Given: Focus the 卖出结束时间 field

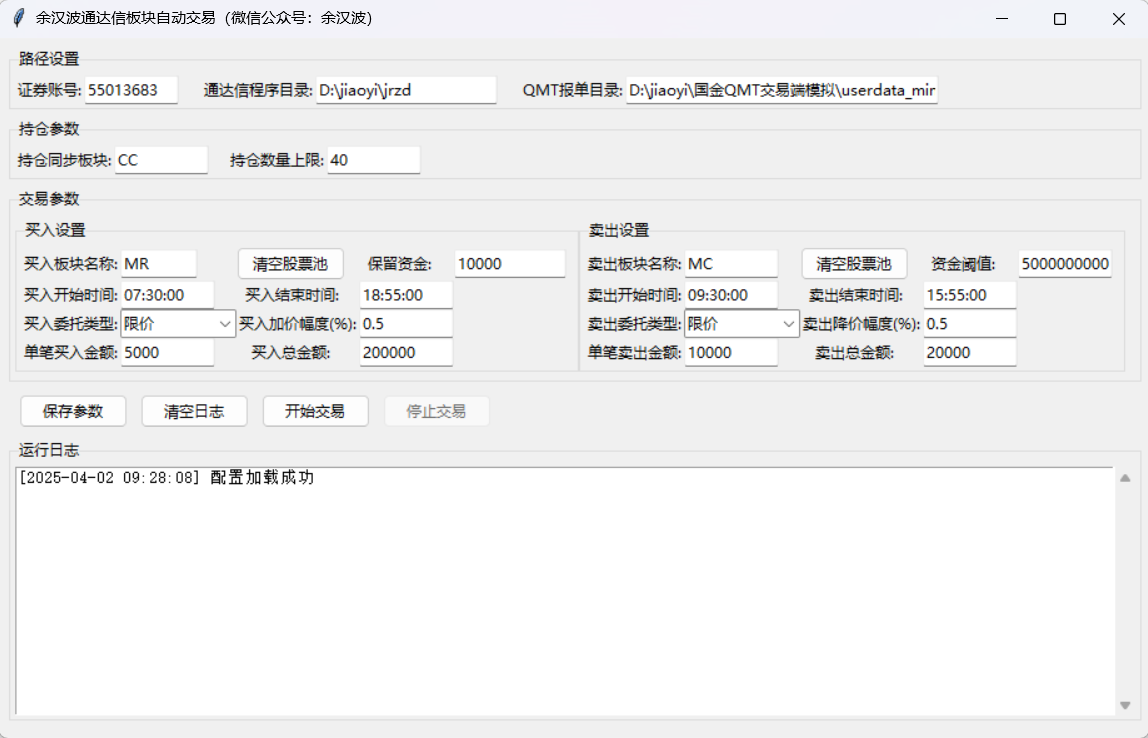Looking at the screenshot, I should coord(969,295).
